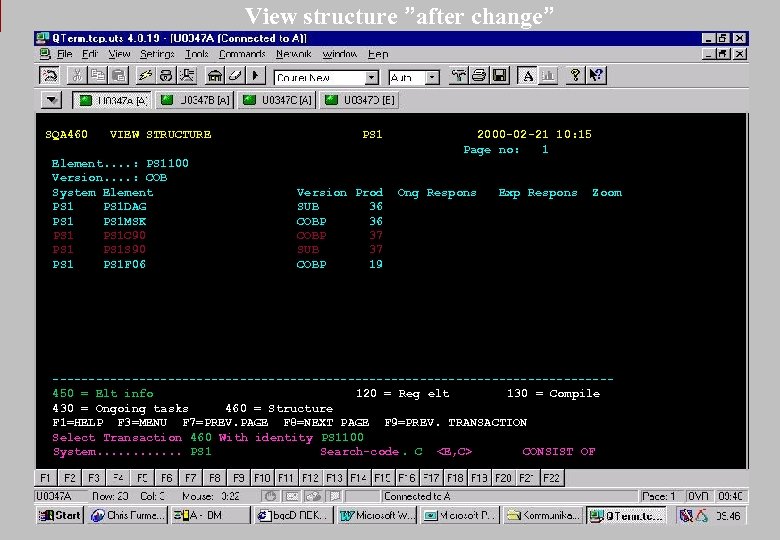Click the keyboard icon in status bar
The height and width of the screenshot is (540, 780).
click(292, 496)
